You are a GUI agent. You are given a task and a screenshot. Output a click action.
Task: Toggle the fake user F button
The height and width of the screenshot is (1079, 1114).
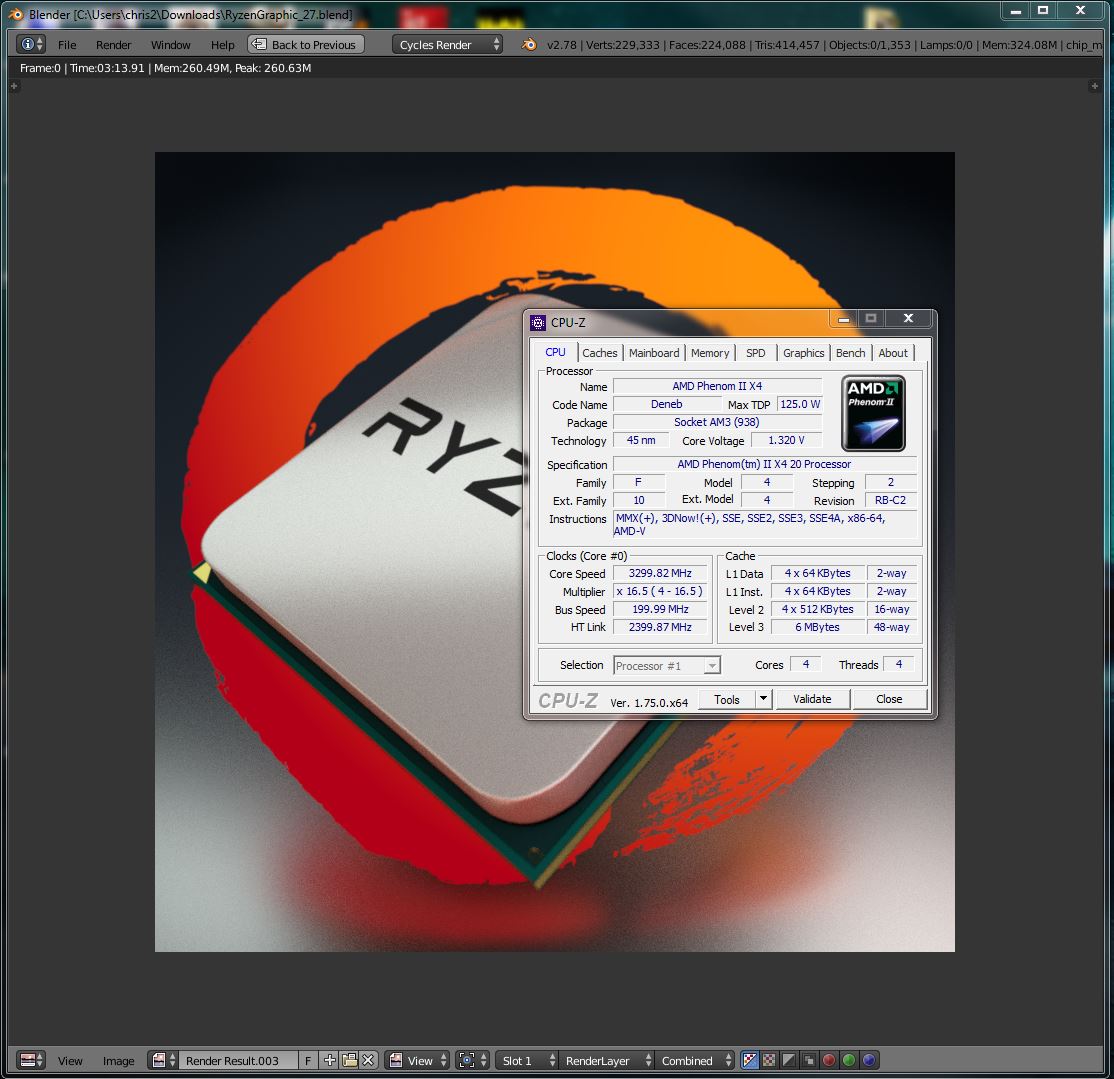click(308, 1061)
